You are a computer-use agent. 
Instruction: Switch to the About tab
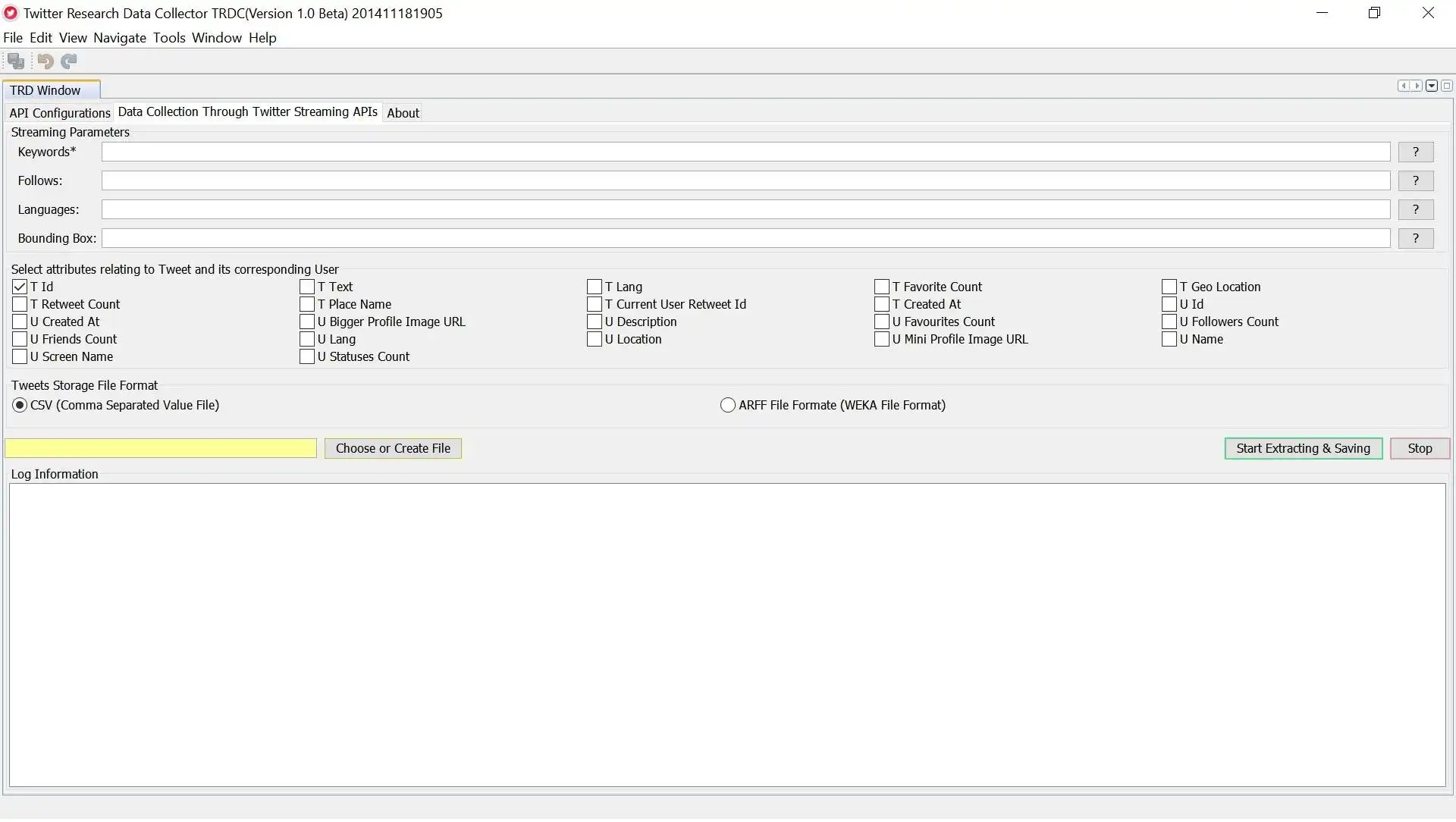[x=403, y=112]
